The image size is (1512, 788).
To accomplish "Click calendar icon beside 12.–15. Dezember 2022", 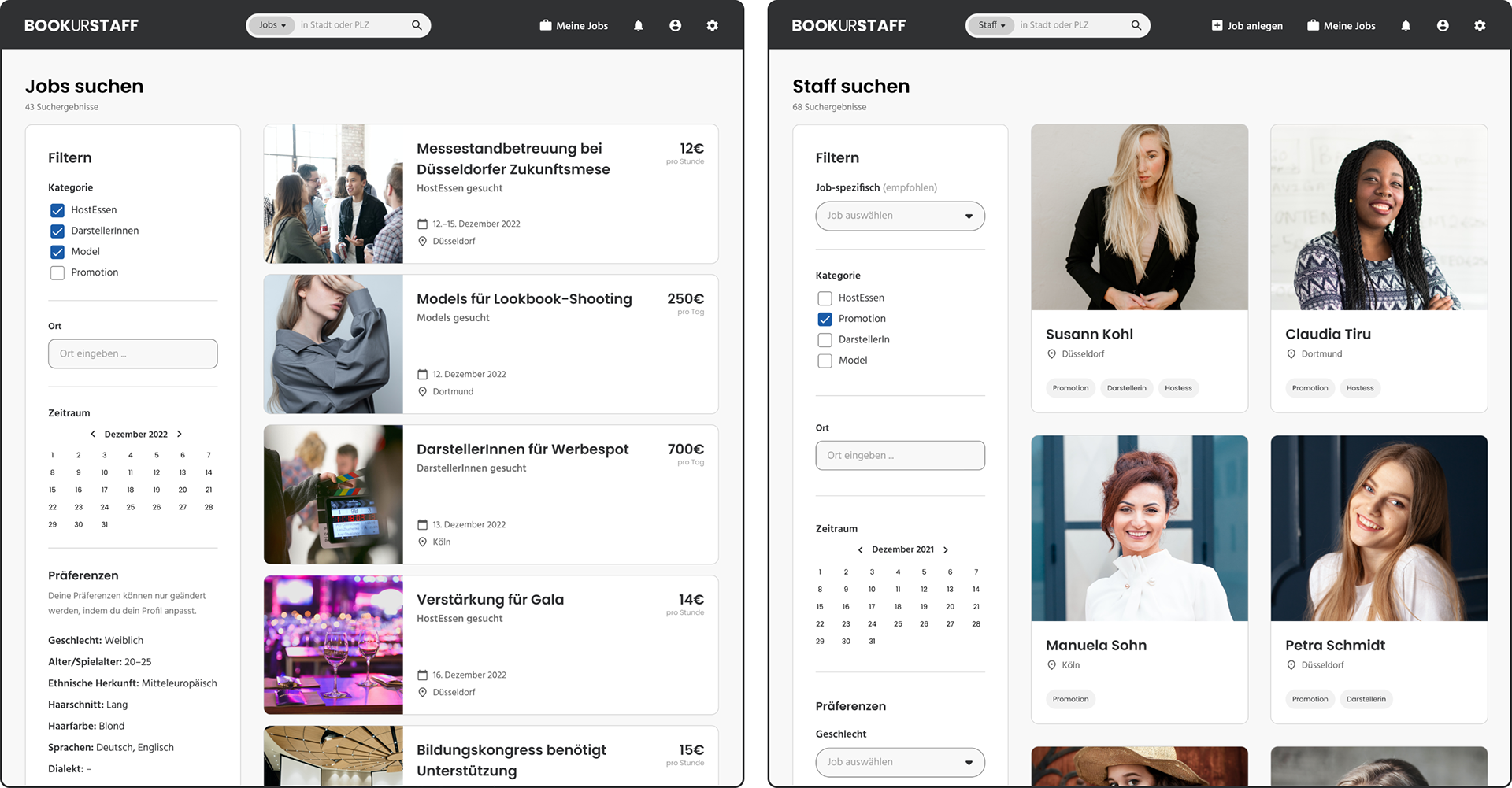I will click(x=422, y=224).
